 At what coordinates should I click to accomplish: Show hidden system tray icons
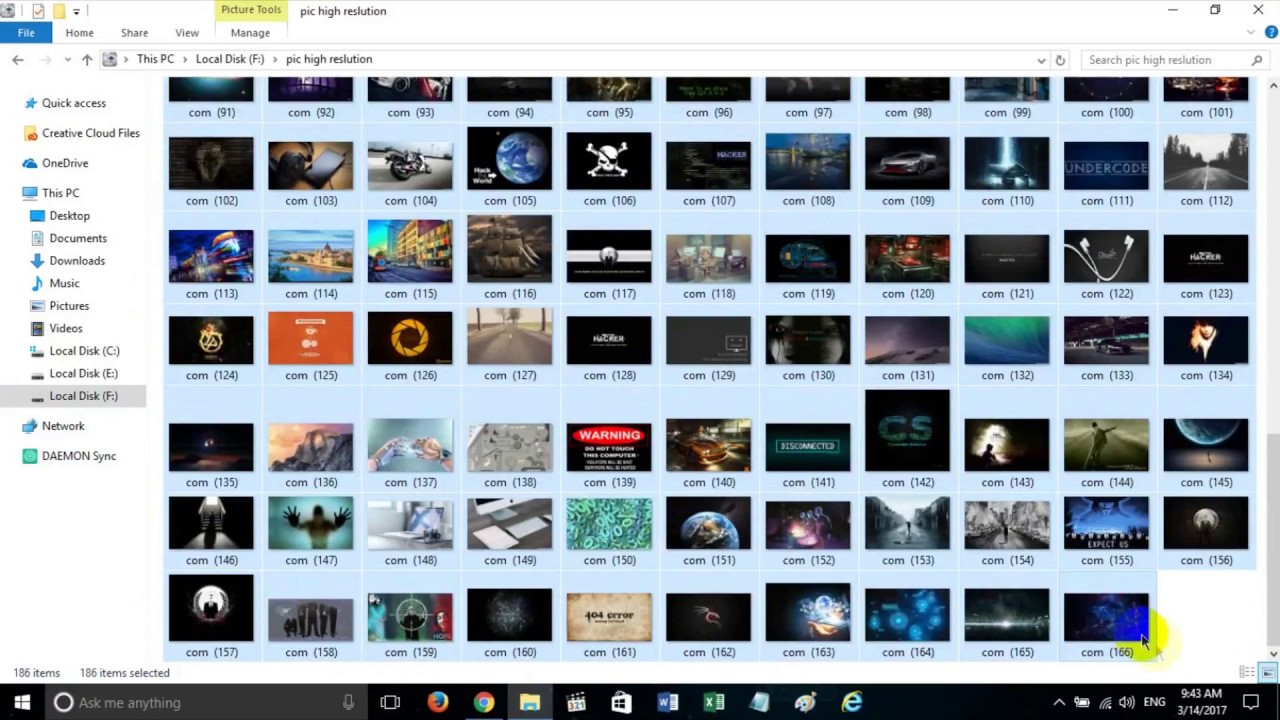pos(1059,702)
